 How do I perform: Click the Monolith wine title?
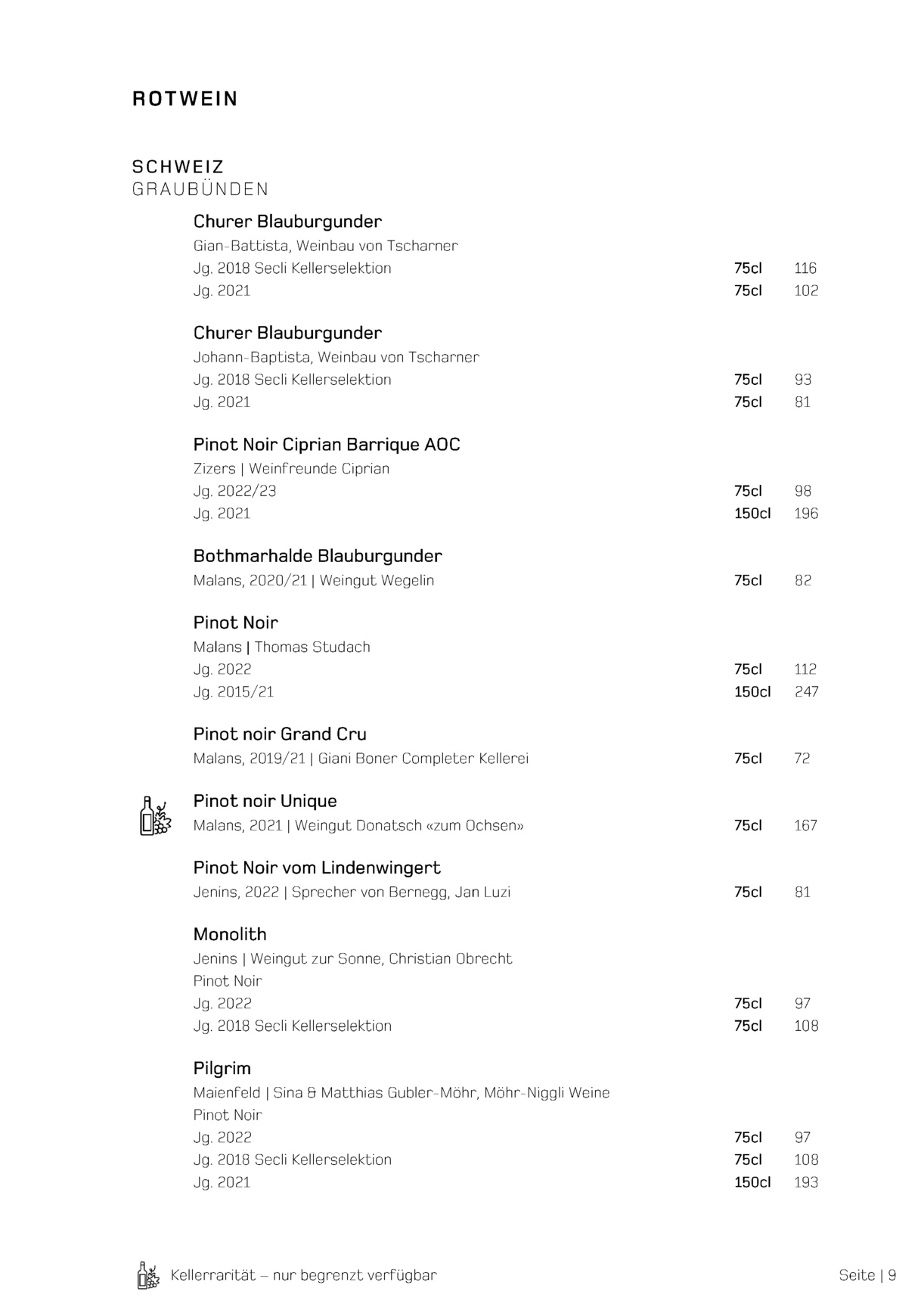pos(230,935)
